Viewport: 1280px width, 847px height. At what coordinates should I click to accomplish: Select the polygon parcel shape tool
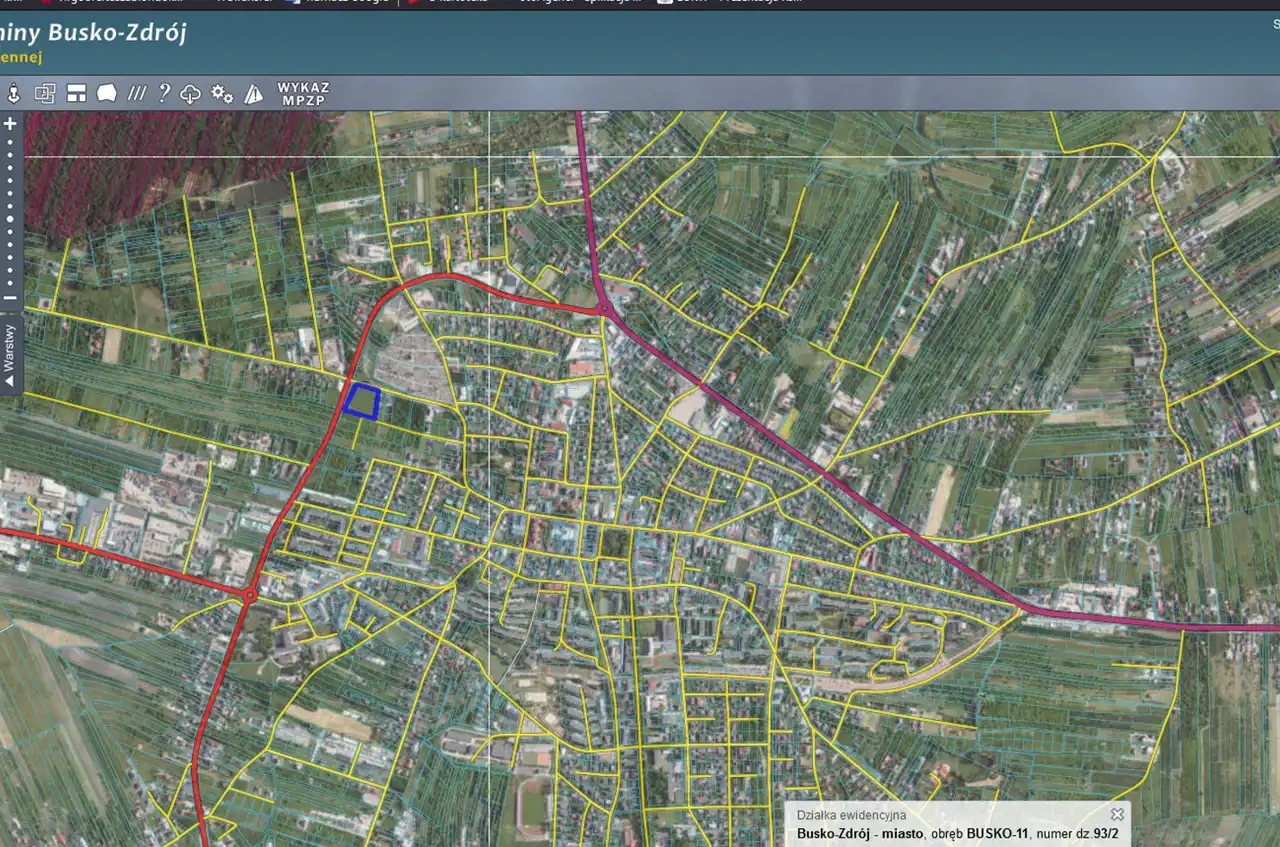point(106,94)
